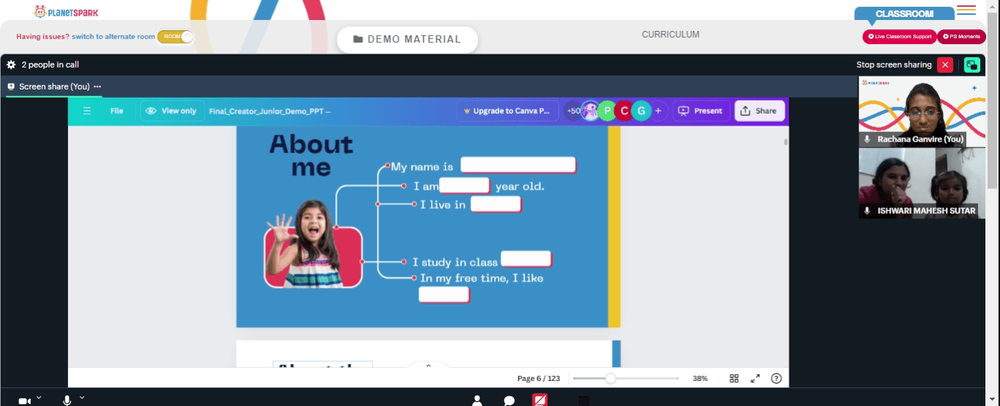
Task: Open the Canva hamburger menu
Action: click(87, 111)
